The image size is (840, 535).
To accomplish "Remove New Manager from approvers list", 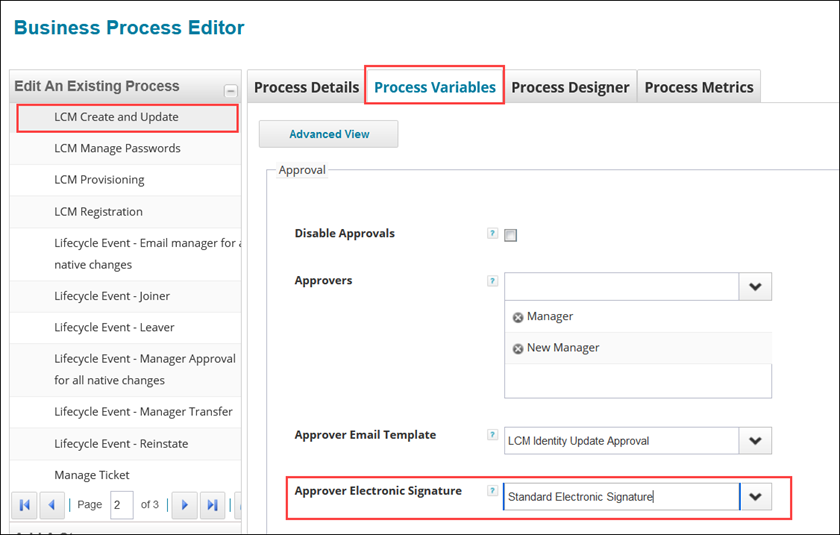I will (x=518, y=349).
